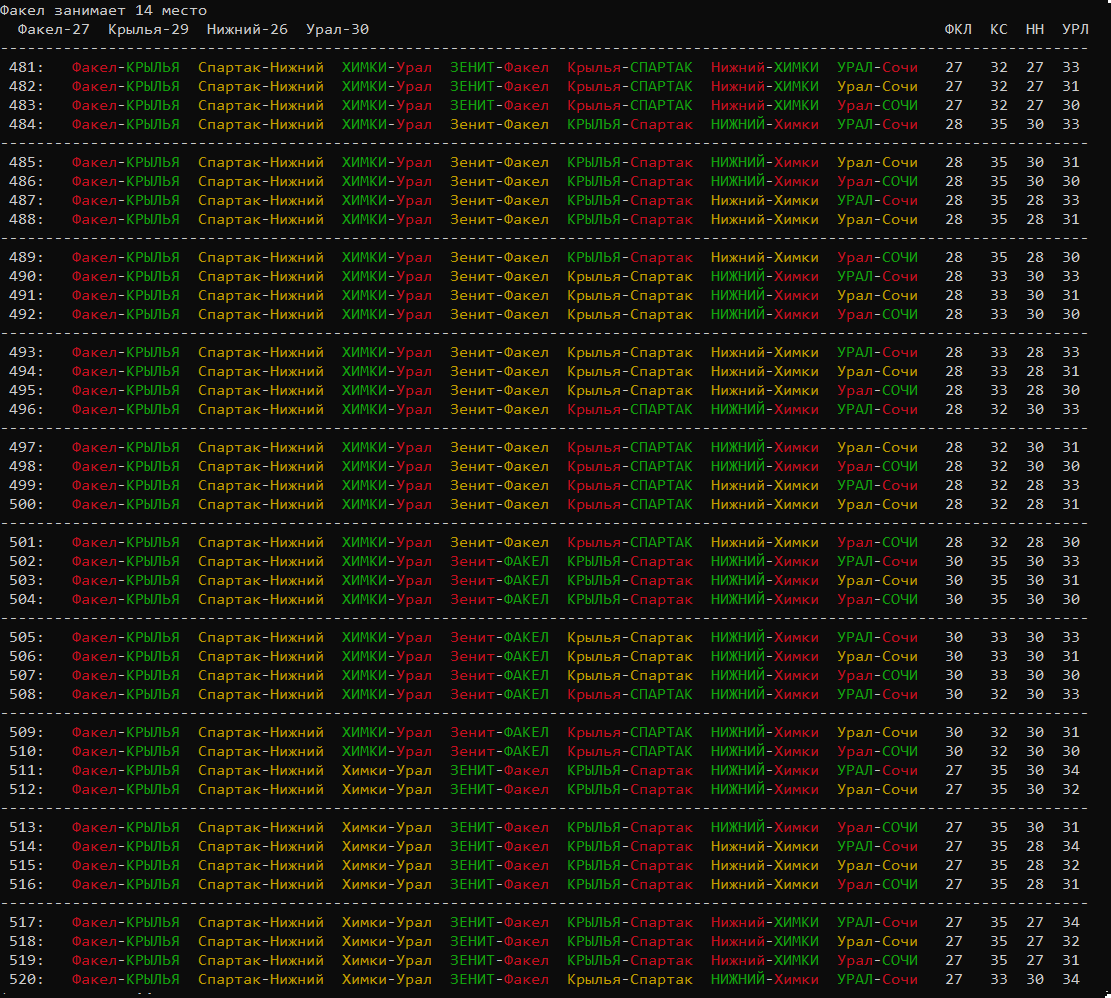This screenshot has width=1111, height=998.
Task: Select "Нижний-ХИМКИ" in row 483
Action: [765, 106]
